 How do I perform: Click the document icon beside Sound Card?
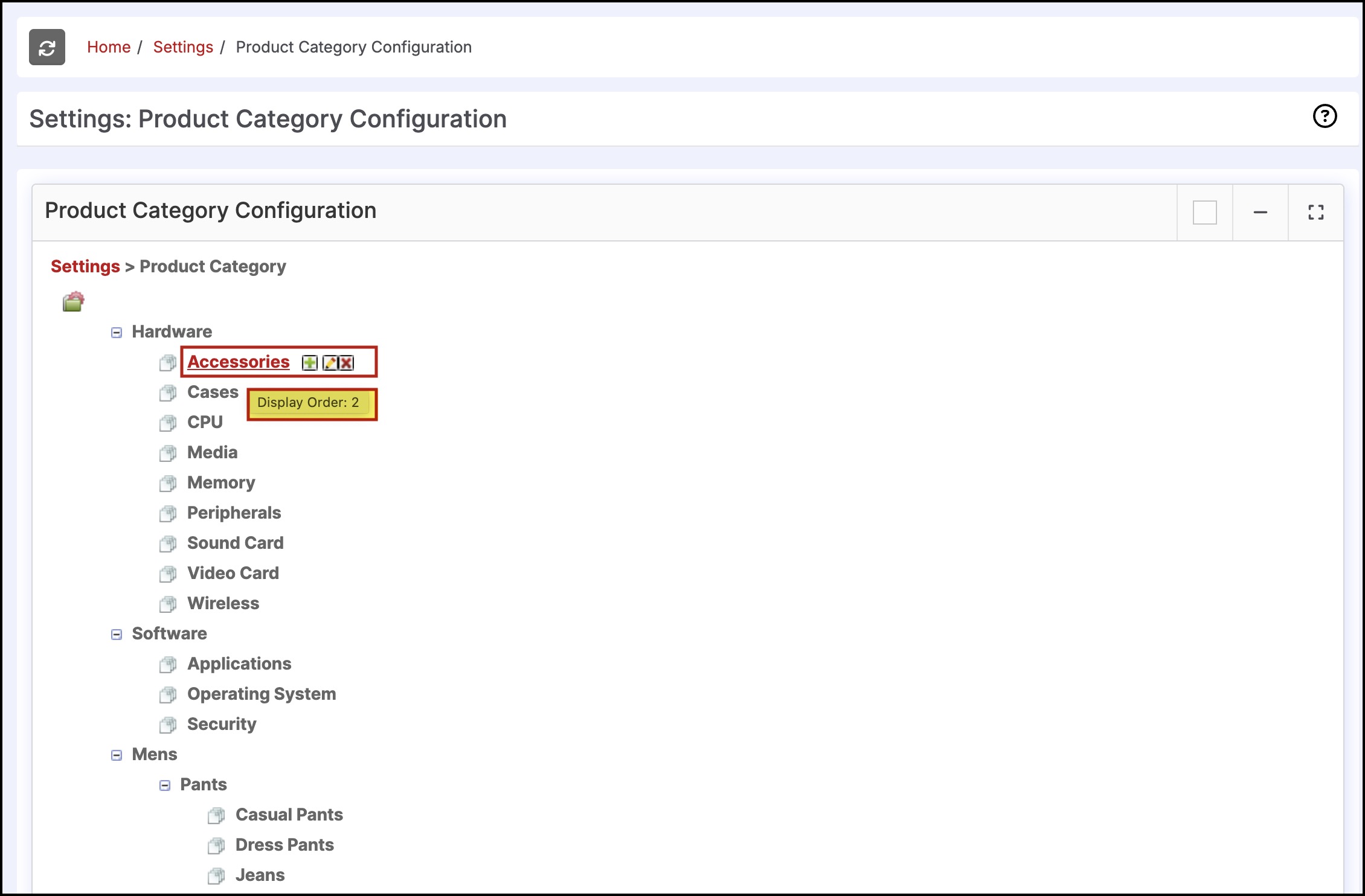pos(168,544)
